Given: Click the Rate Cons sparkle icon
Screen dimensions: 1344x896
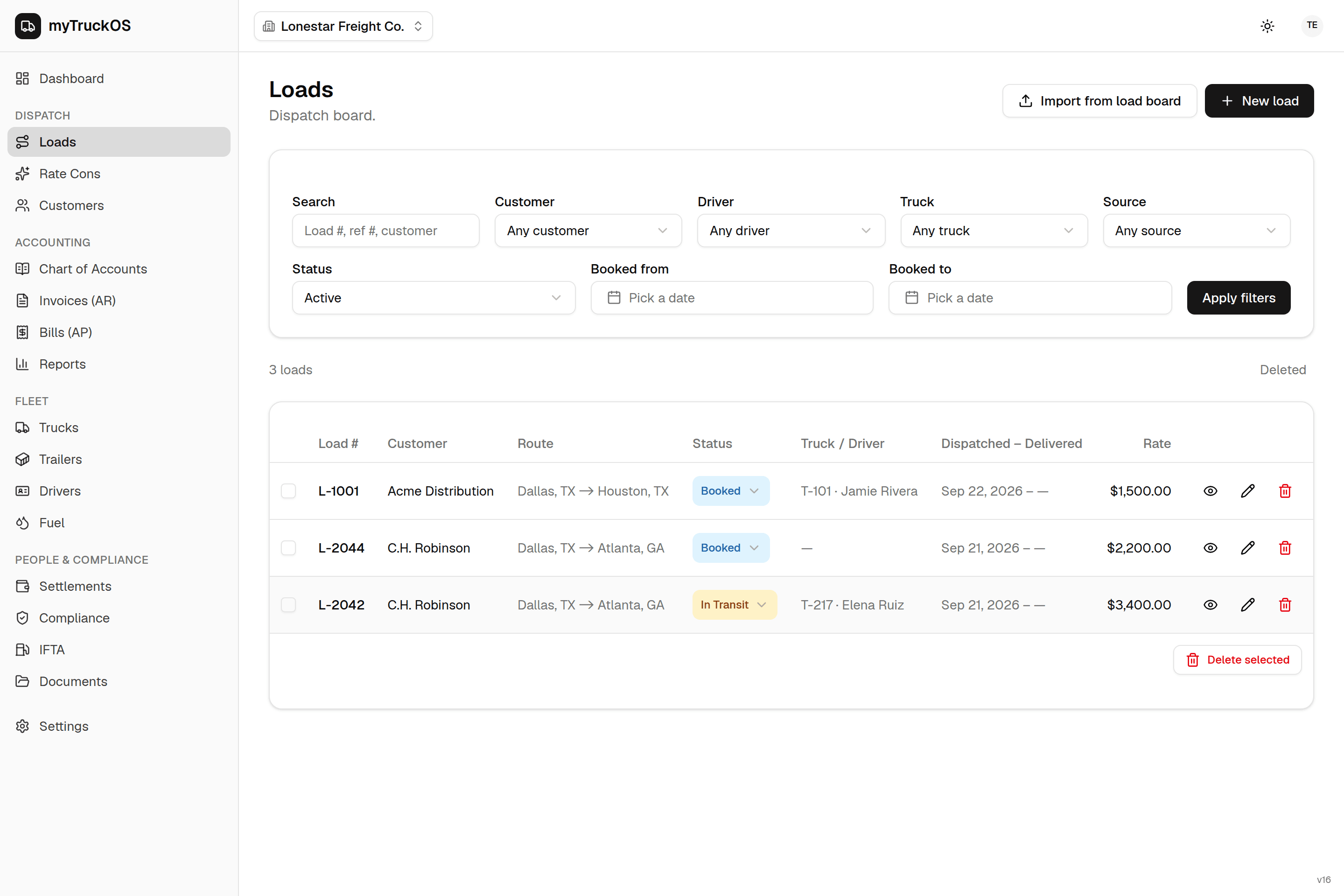Looking at the screenshot, I should point(22,174).
